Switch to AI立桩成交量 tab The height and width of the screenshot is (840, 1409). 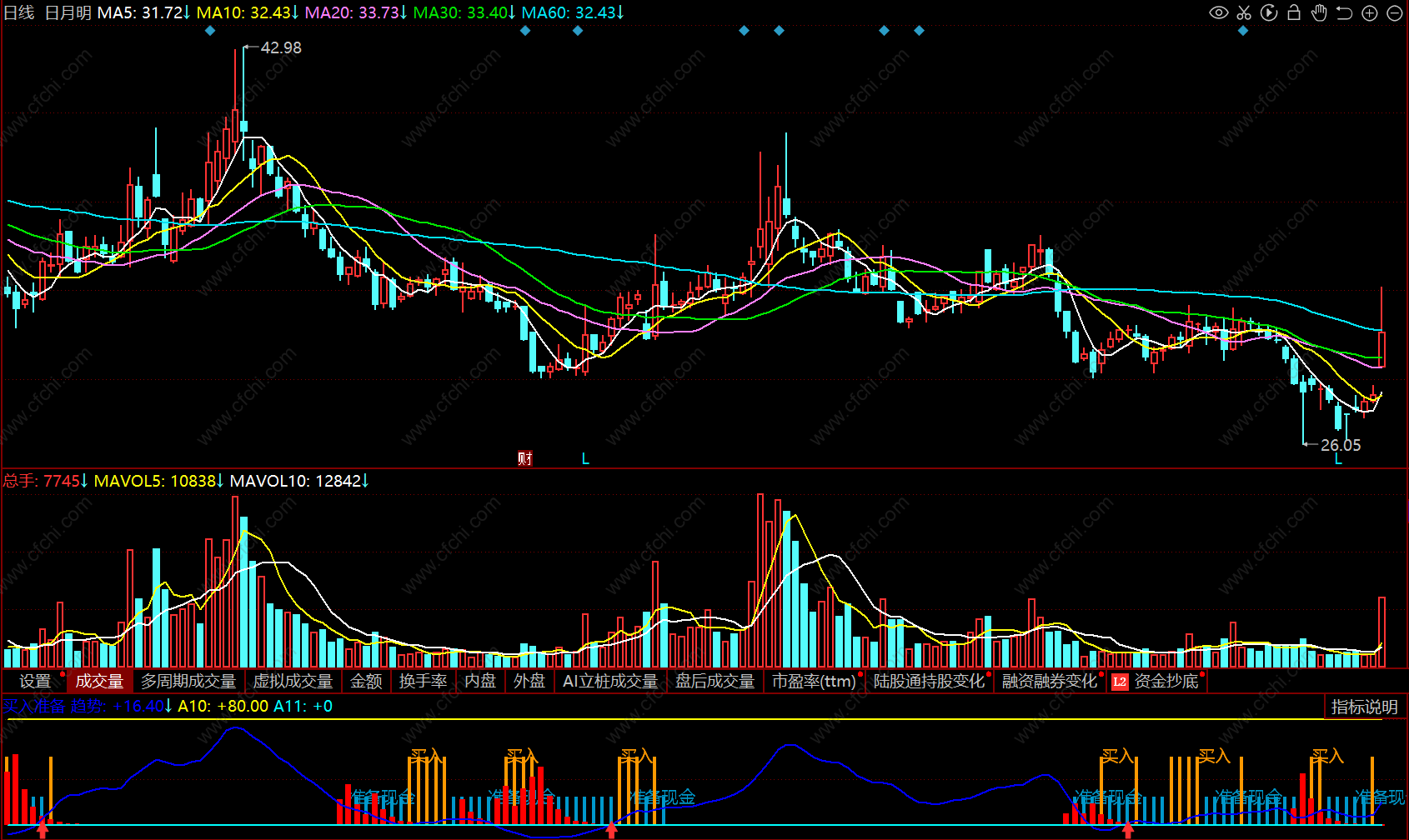pos(610,682)
